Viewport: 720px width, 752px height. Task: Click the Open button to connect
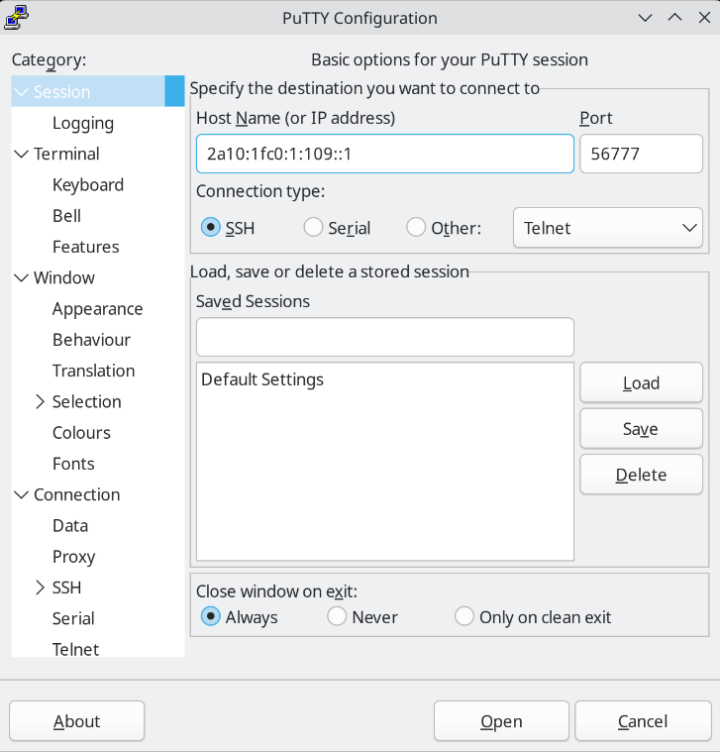point(501,721)
